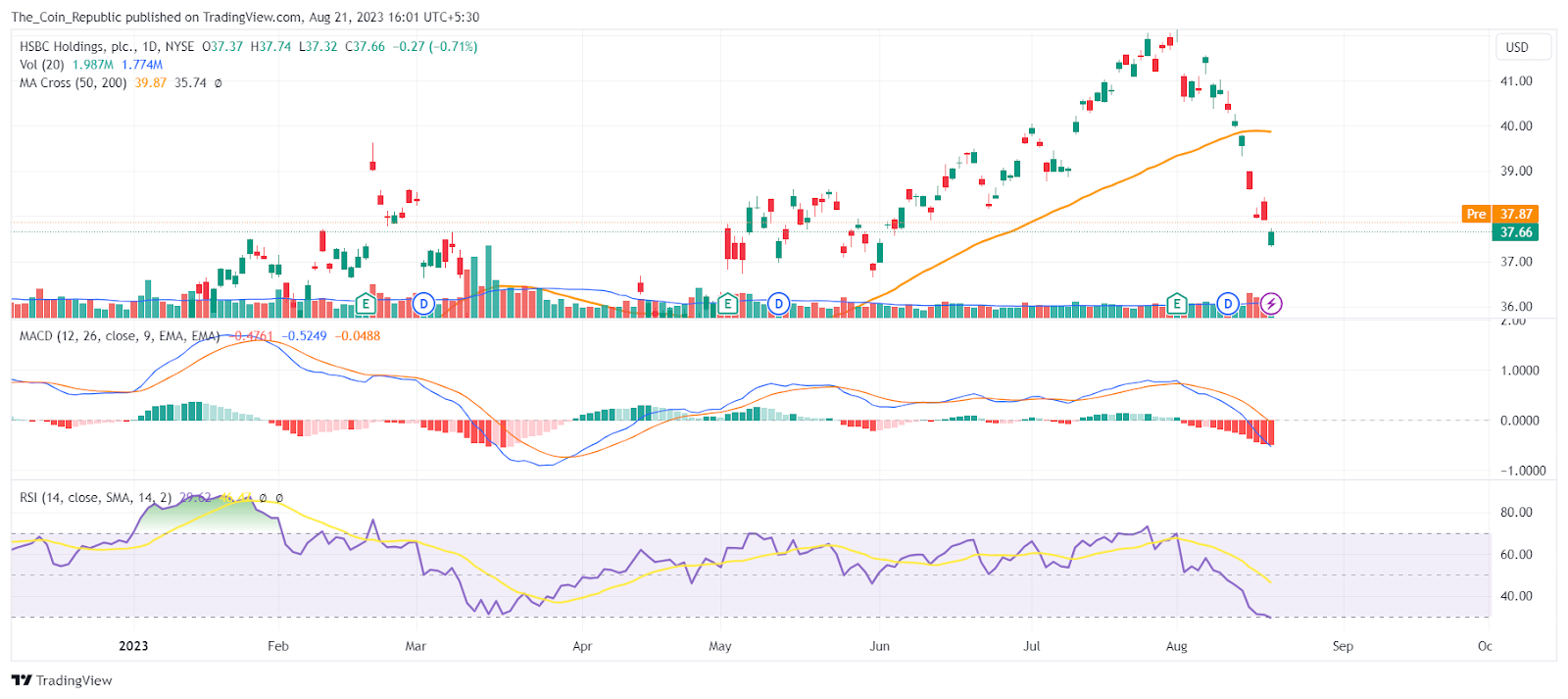Click the 1.0000 MACD axis label
The width and height of the screenshot is (1568, 699).
coord(1520,371)
